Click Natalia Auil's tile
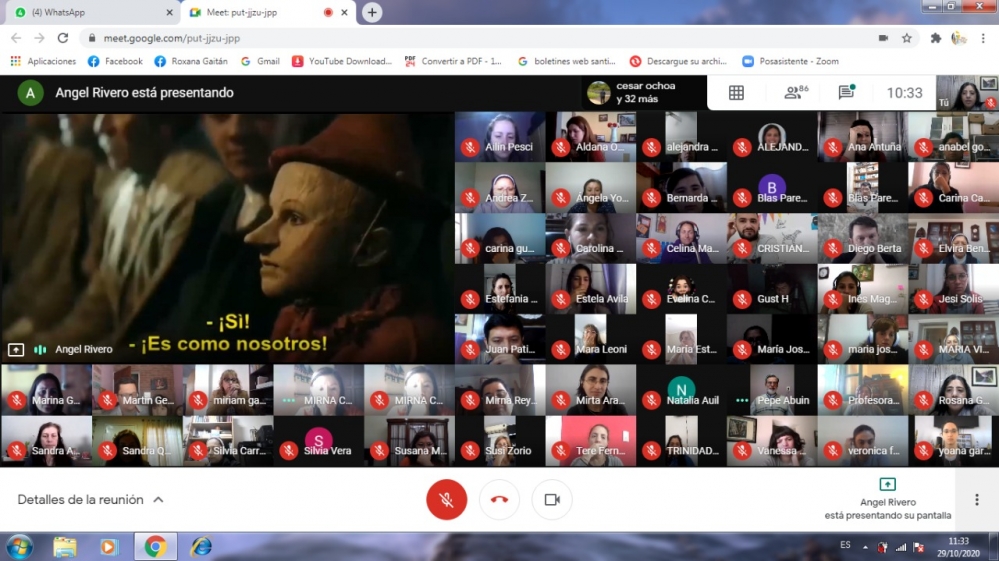 coord(681,390)
